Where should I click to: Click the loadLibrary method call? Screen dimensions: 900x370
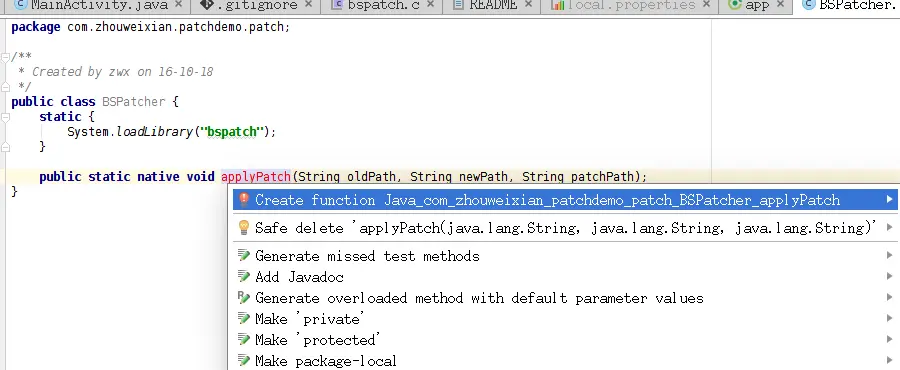pos(154,132)
